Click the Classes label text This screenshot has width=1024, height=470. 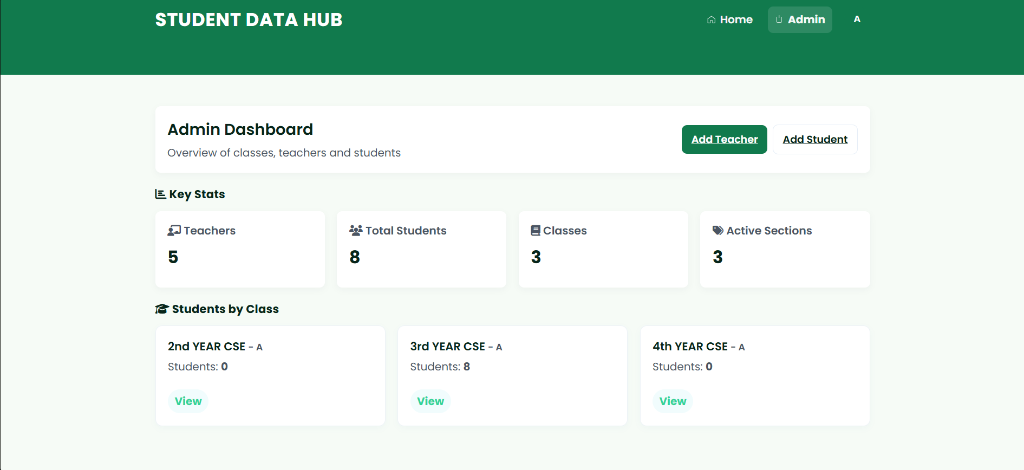[x=565, y=230]
